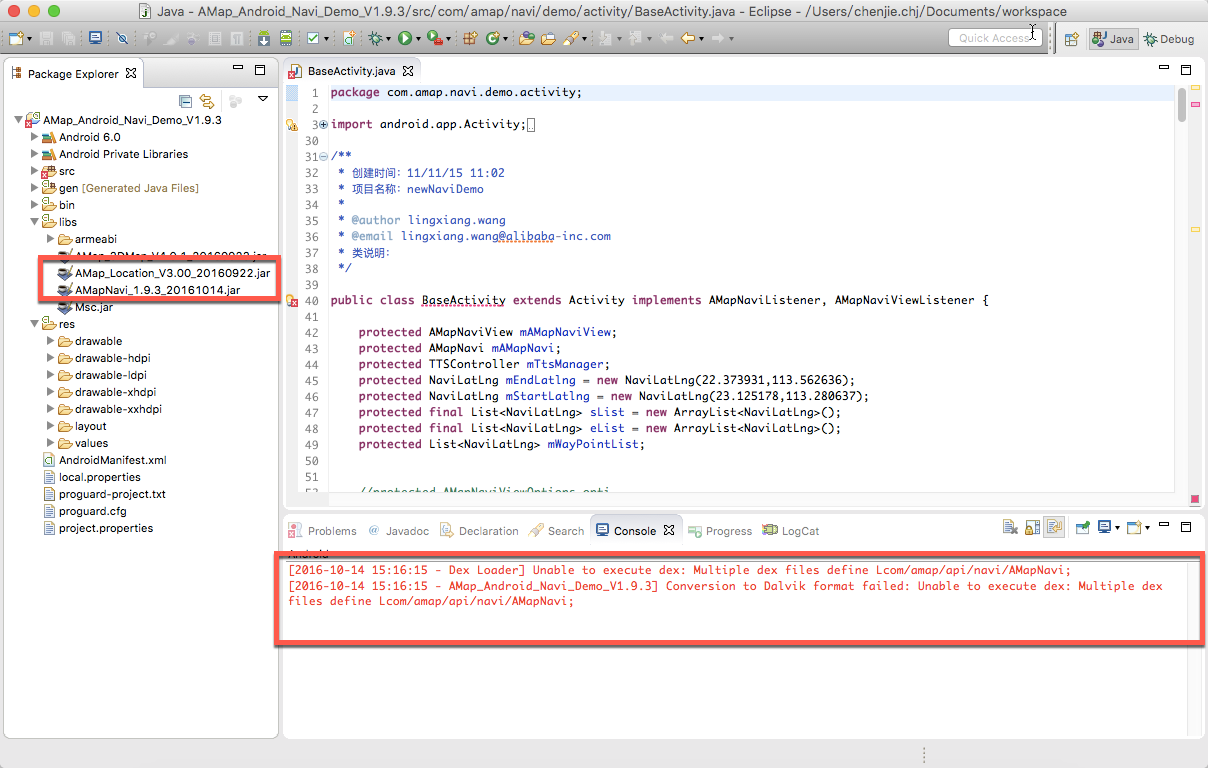The image size is (1208, 768).
Task: Expand the src folder node
Action: point(35,171)
